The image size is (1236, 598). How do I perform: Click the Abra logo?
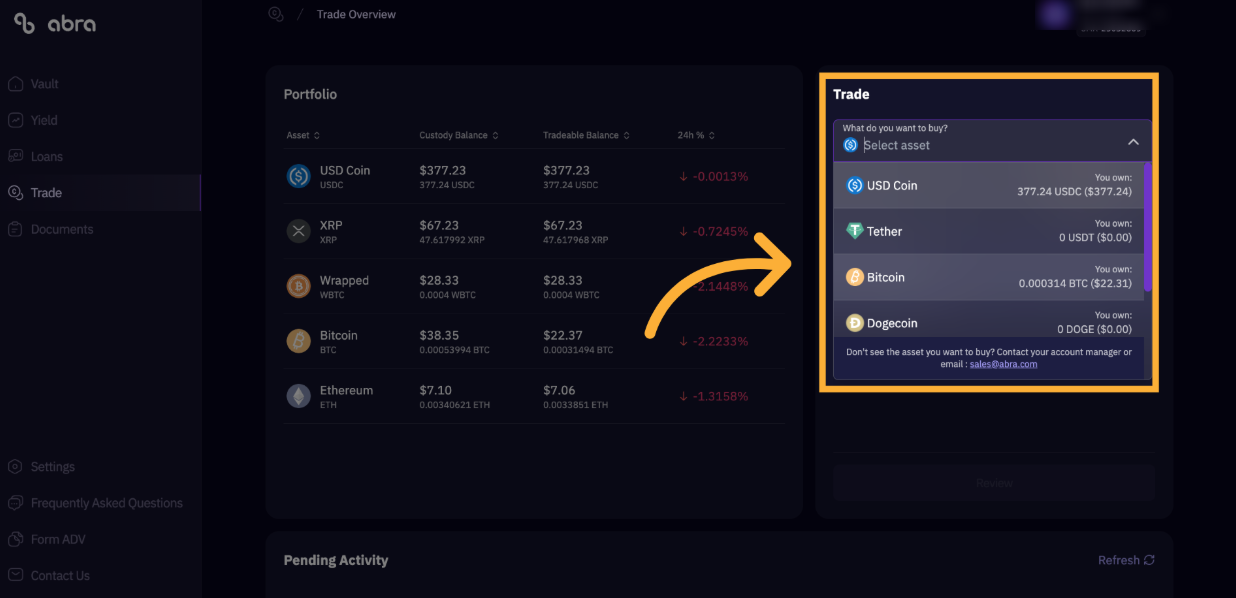click(x=55, y=24)
